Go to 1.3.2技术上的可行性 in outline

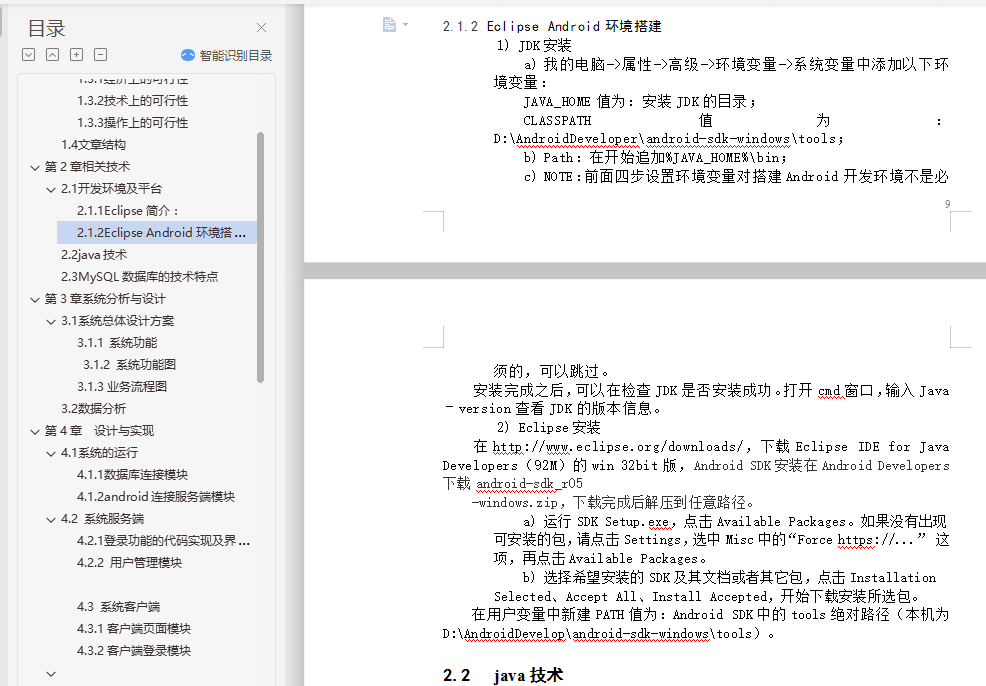tap(133, 101)
